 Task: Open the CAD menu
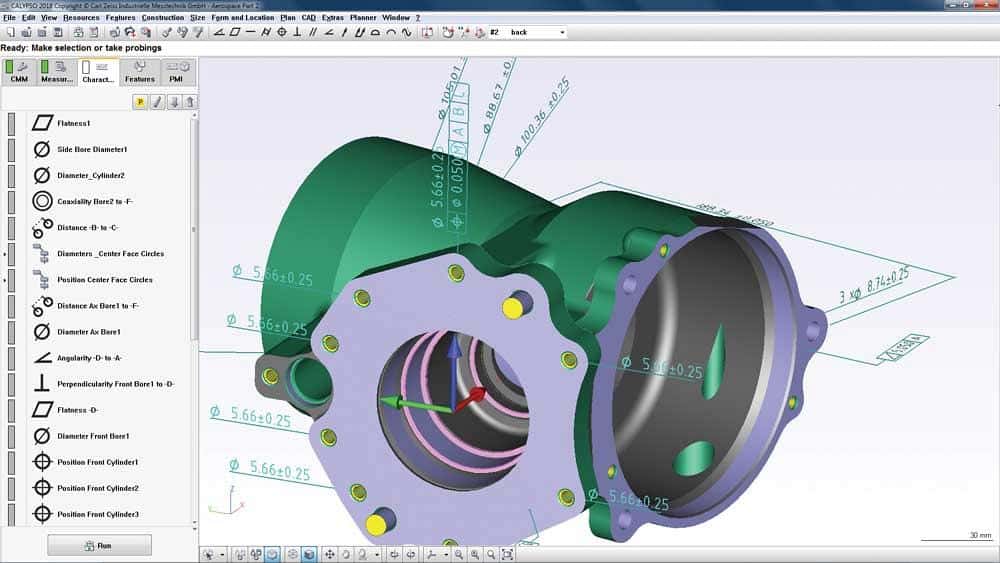tap(309, 18)
